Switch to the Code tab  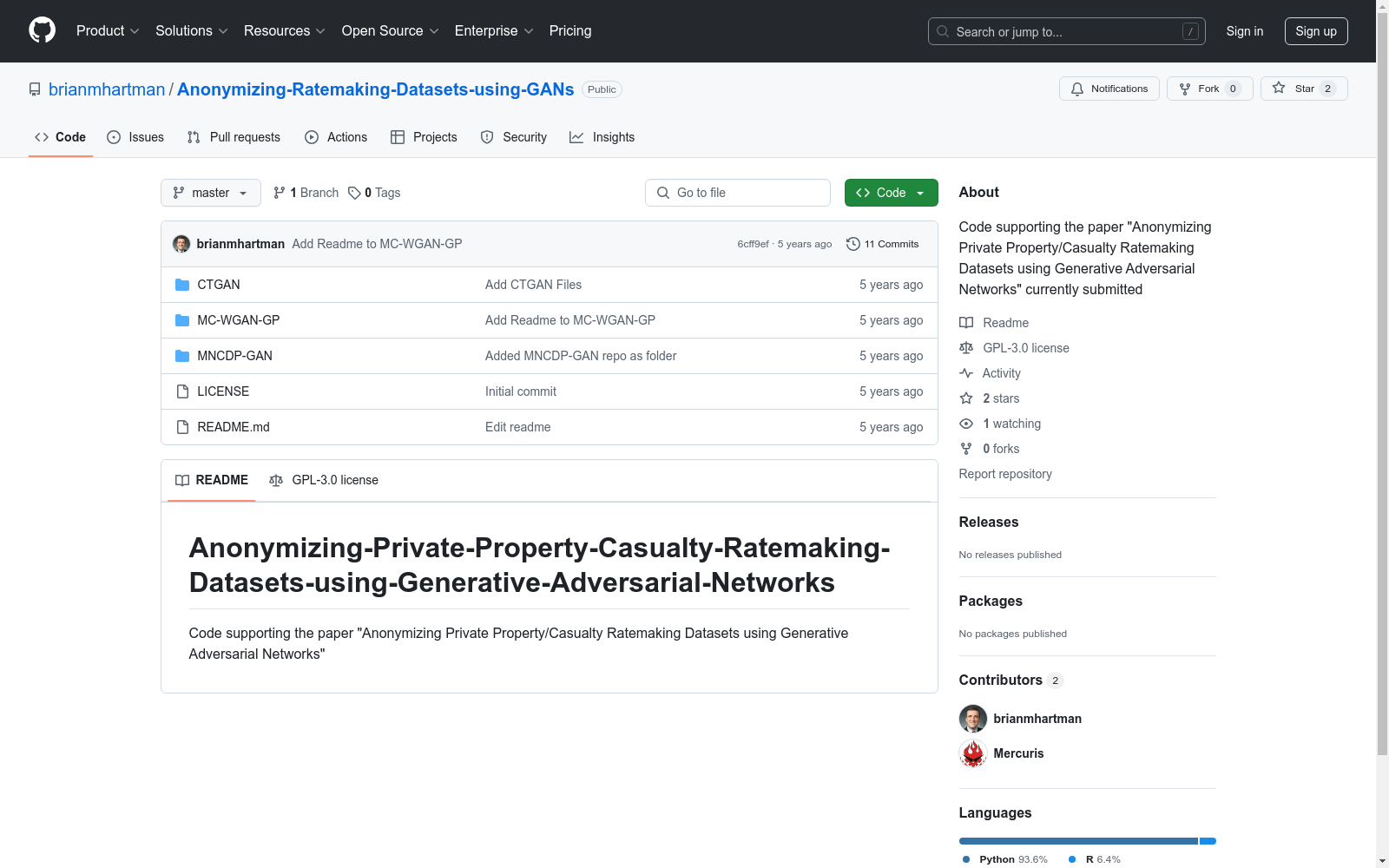60,137
